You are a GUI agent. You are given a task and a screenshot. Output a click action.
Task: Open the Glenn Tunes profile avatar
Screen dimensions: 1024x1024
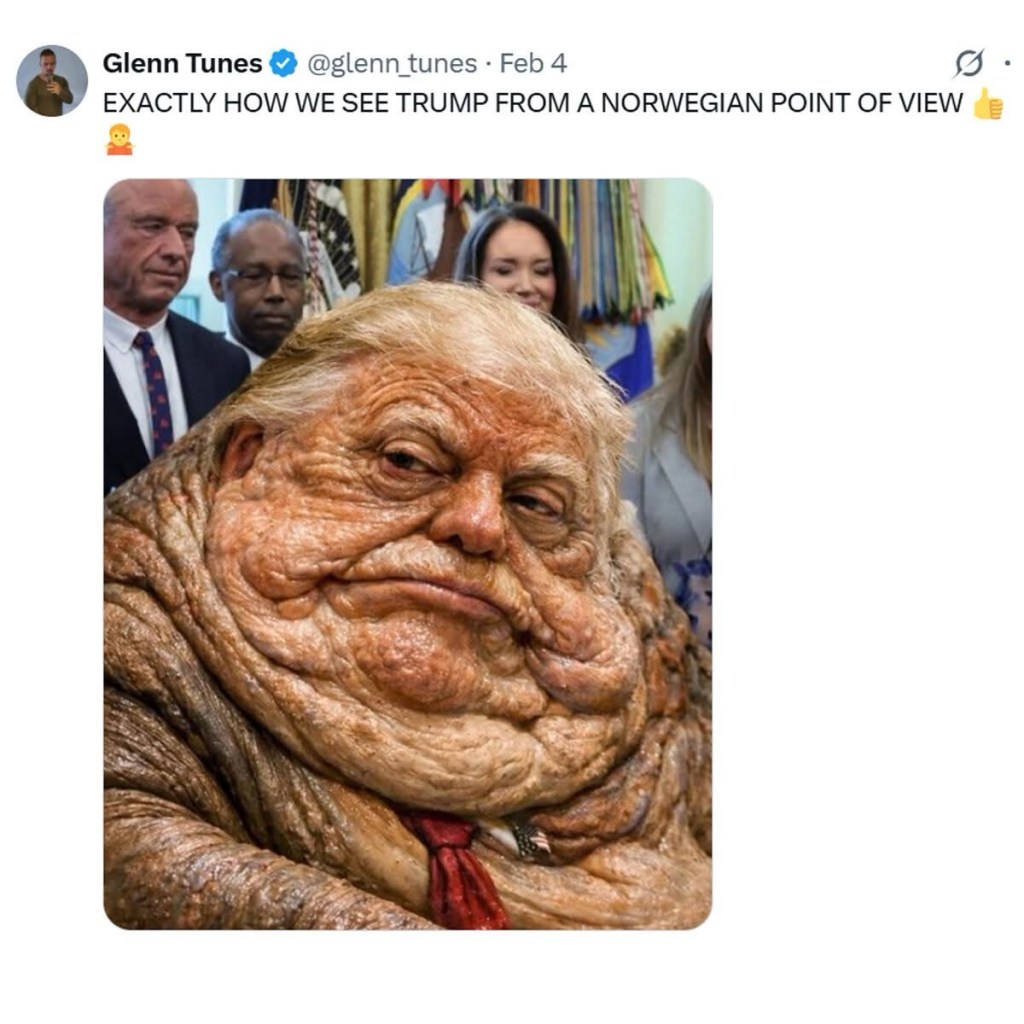click(x=52, y=80)
